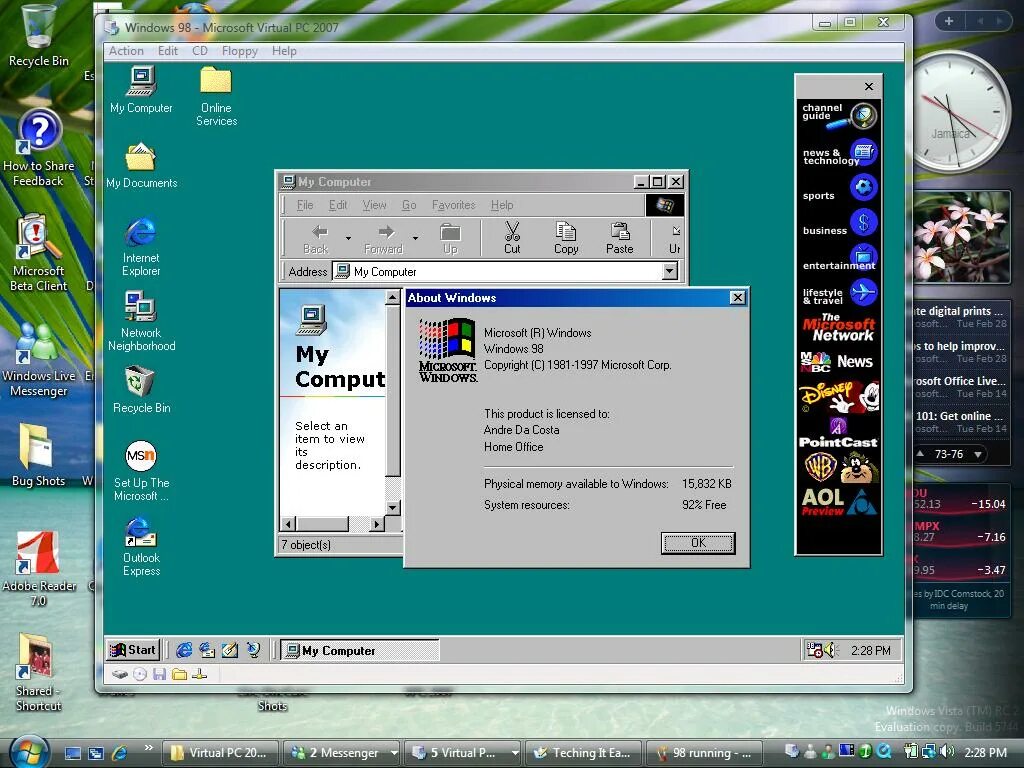Viewport: 1024px width, 768px height.
Task: Click the Copy toolbar icon
Action: point(566,238)
